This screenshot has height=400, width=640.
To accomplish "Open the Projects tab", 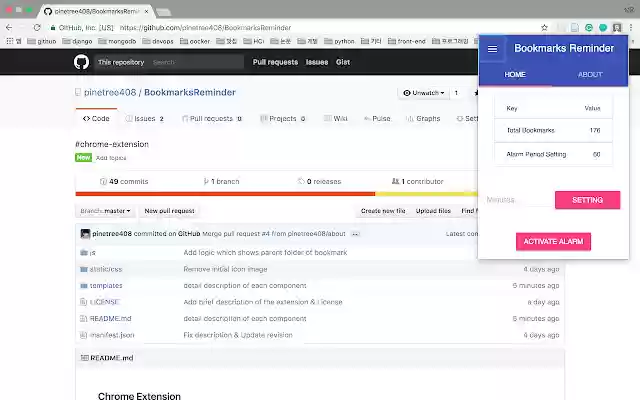I will click(283, 118).
